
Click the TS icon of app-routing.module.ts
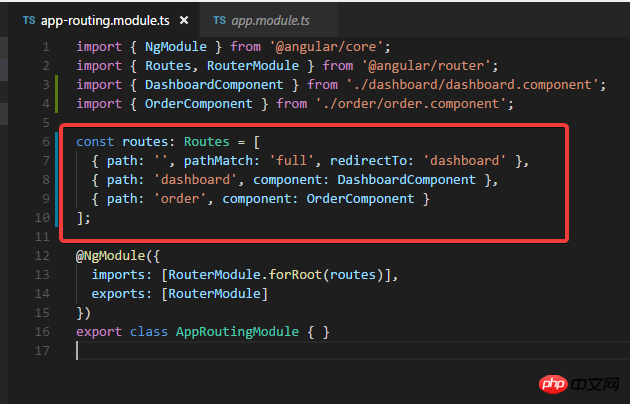tap(29, 20)
